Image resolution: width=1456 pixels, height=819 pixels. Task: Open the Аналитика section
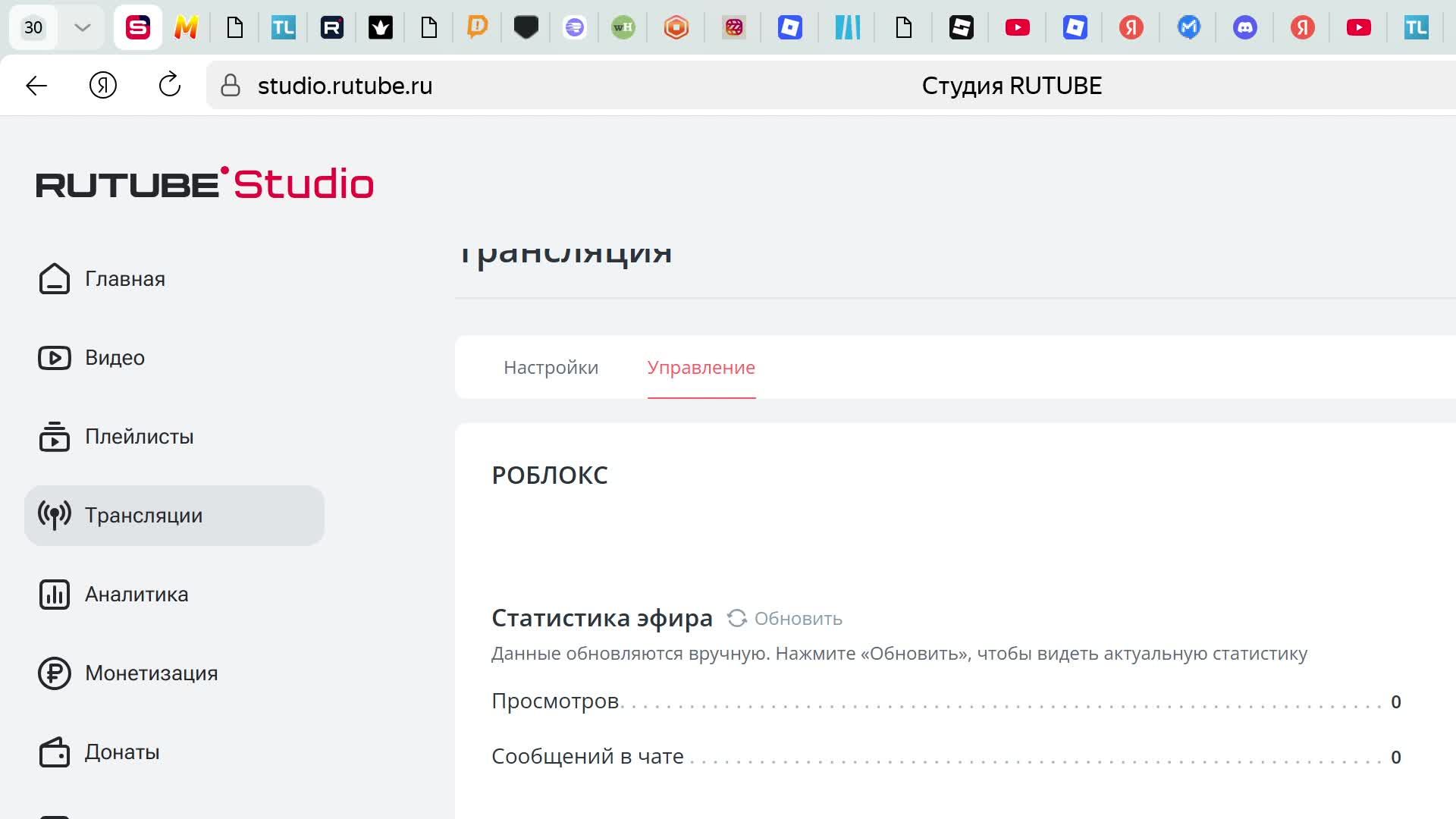coord(136,594)
